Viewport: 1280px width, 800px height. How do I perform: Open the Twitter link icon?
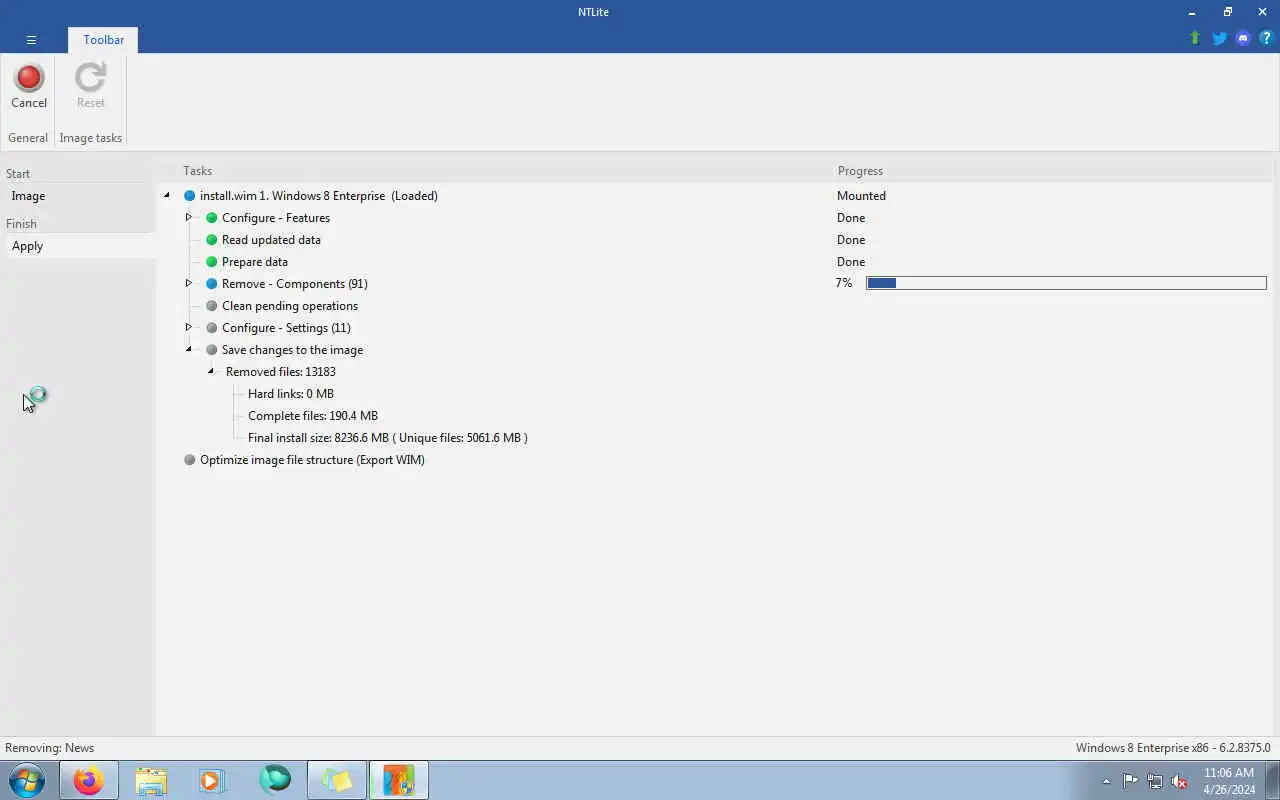(x=1219, y=38)
